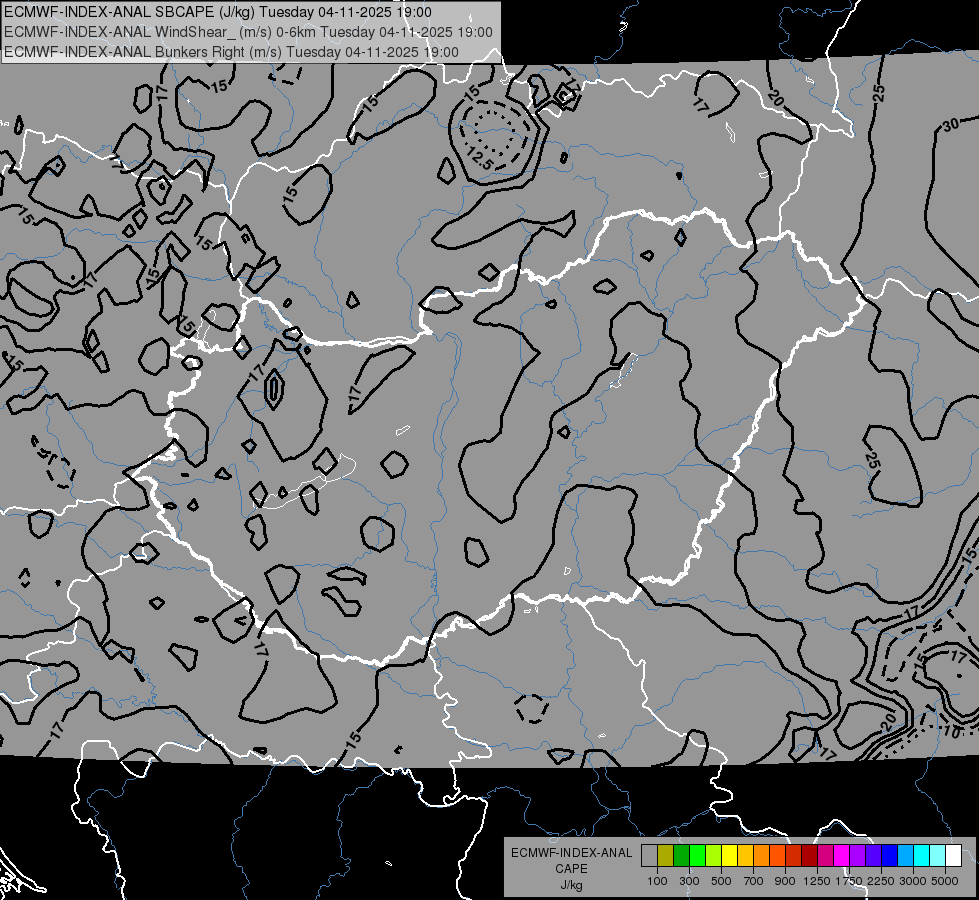The width and height of the screenshot is (979, 900).
Task: Click the white swatch at legend end
Action: (953, 856)
